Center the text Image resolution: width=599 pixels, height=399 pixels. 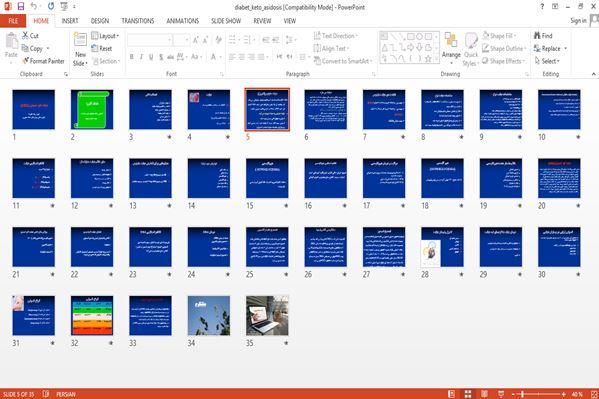pyautogui.click(x=241, y=57)
